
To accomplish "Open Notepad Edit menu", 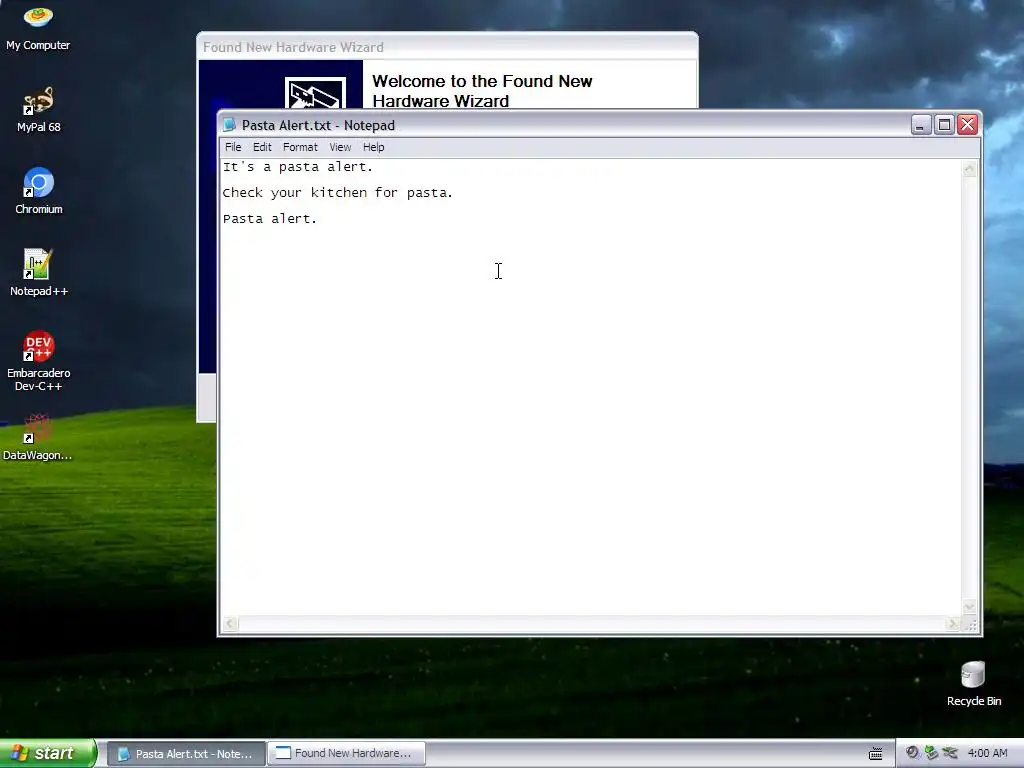I will coord(262,147).
